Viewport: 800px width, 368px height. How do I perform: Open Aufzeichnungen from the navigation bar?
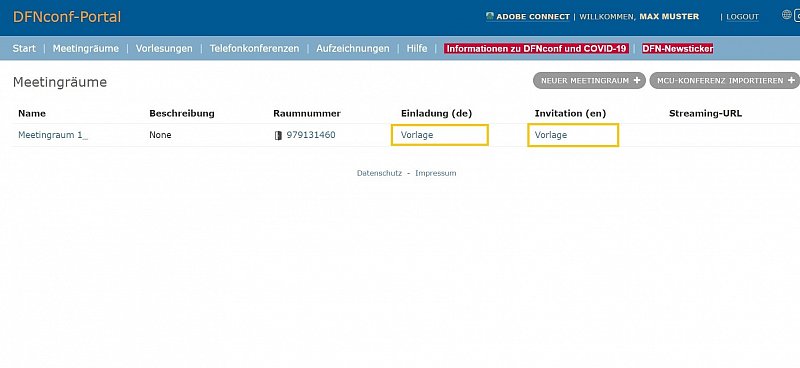pos(353,48)
